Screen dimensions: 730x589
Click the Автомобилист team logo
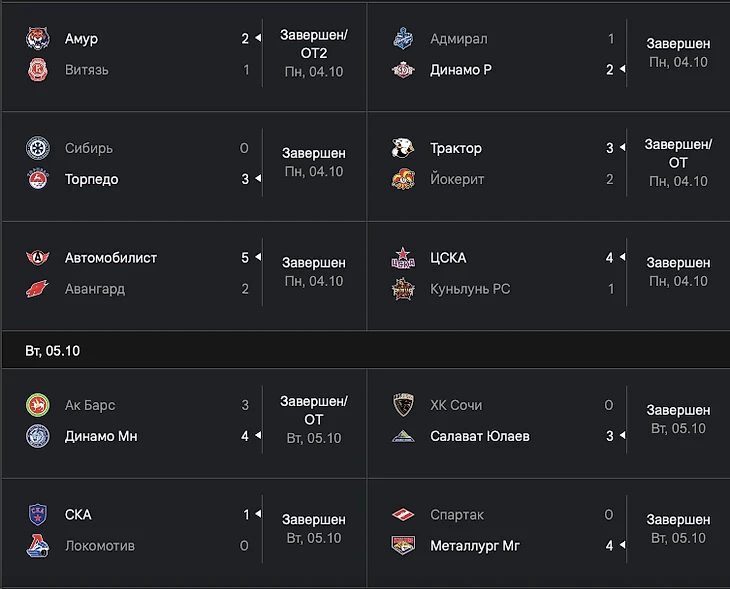(37, 258)
